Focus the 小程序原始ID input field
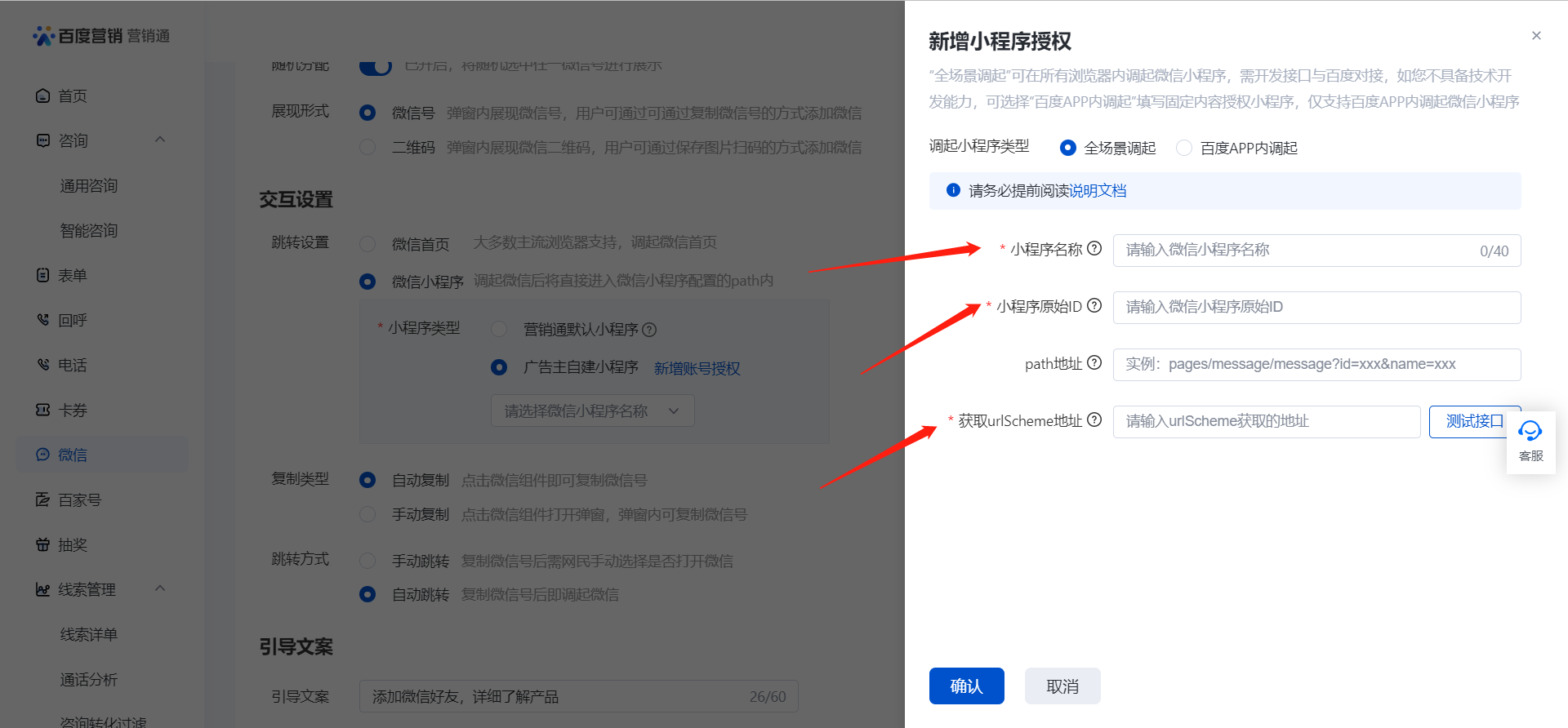This screenshot has width=1568, height=728. [x=1316, y=308]
